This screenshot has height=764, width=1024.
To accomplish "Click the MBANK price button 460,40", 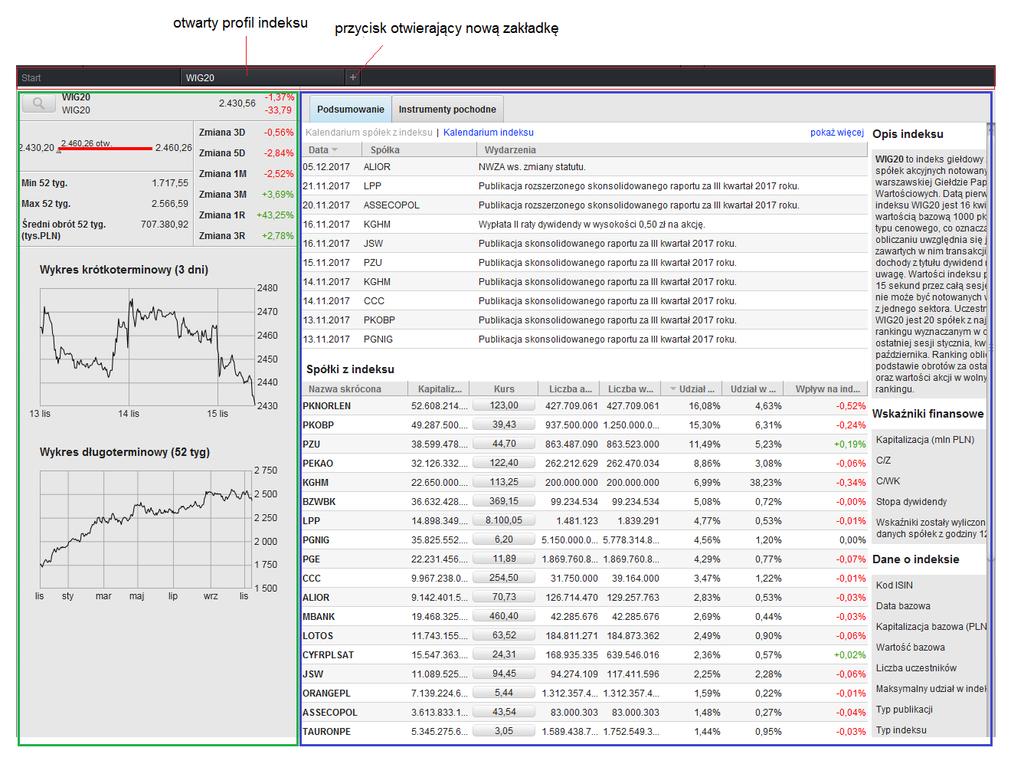I will tap(504, 616).
